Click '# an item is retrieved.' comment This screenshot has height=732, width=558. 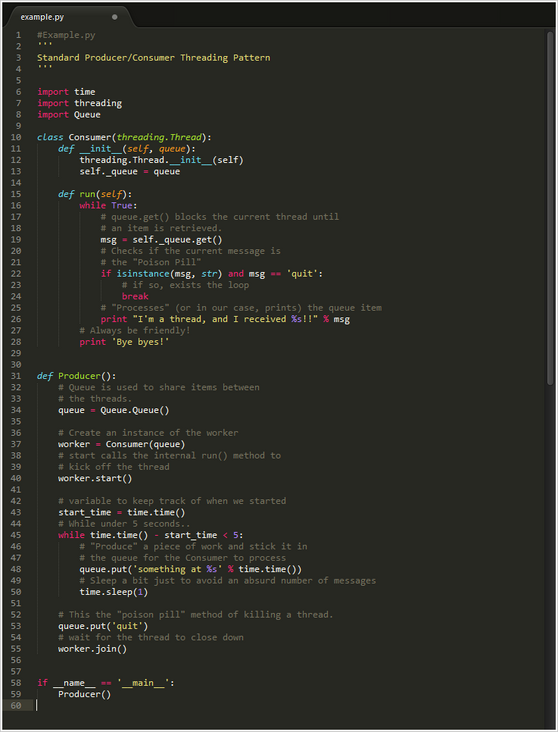click(162, 228)
